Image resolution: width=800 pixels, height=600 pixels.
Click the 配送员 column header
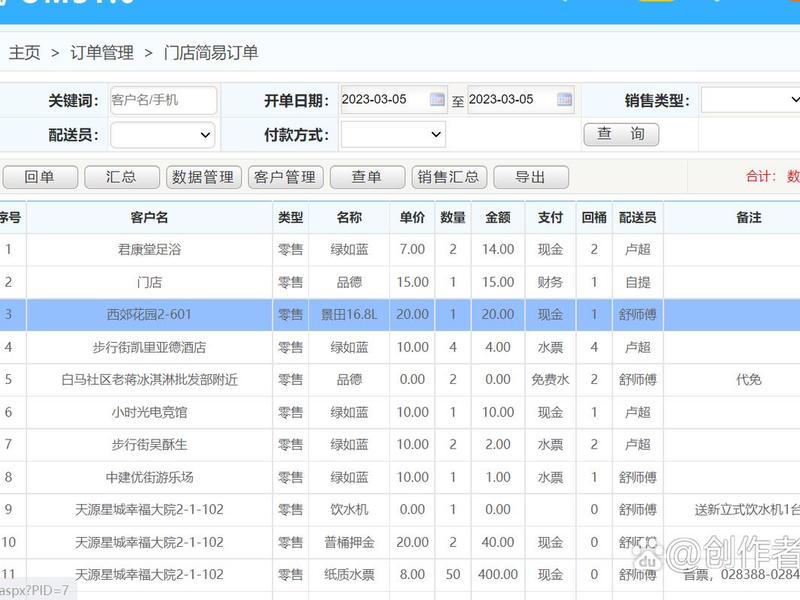[638, 217]
